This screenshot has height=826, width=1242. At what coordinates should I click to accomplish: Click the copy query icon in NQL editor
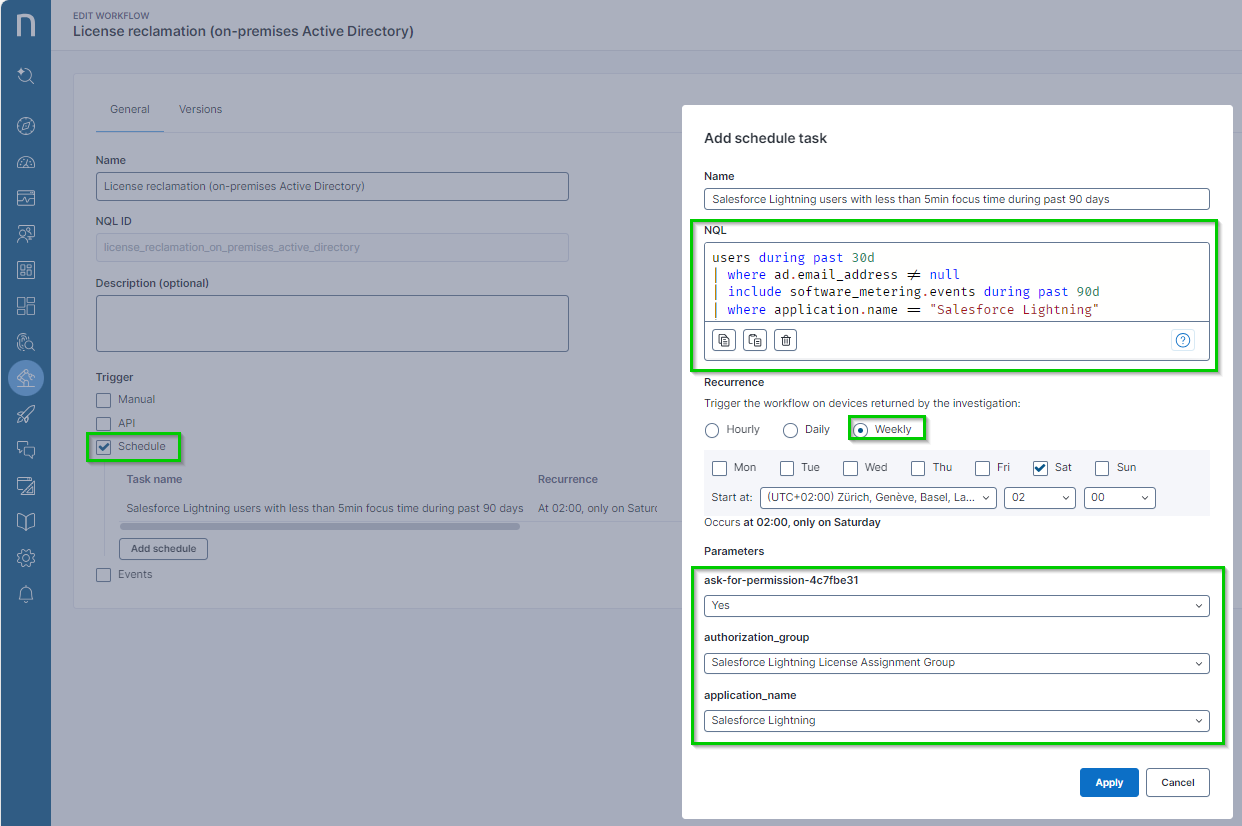click(x=725, y=341)
